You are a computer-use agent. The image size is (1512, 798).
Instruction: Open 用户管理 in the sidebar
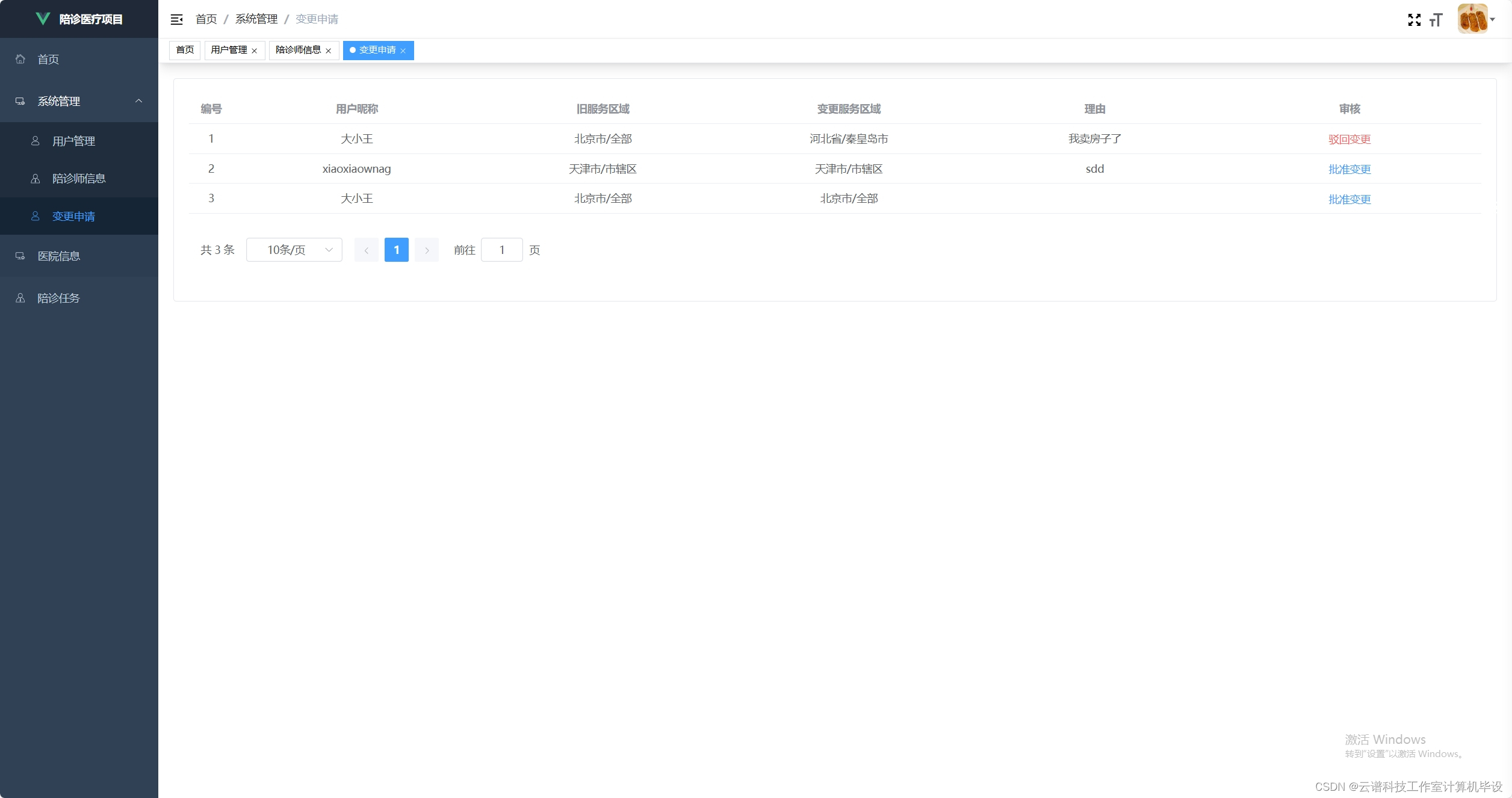tap(73, 141)
